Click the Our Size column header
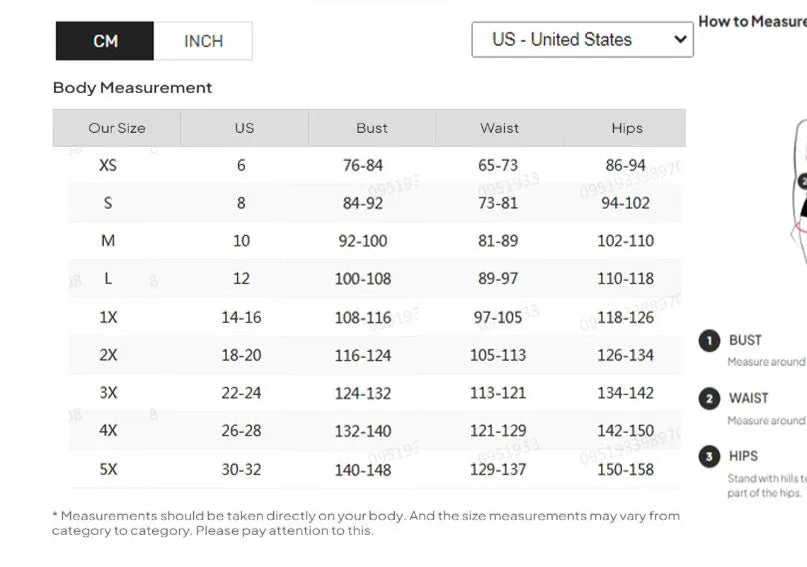The image size is (807, 567). coord(117,128)
